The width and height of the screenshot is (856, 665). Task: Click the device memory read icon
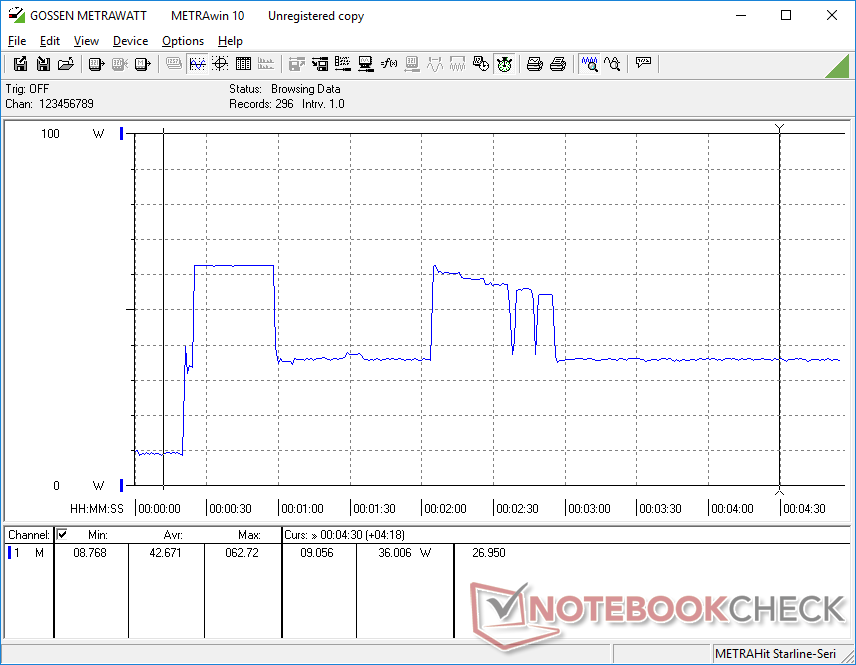(x=142, y=64)
